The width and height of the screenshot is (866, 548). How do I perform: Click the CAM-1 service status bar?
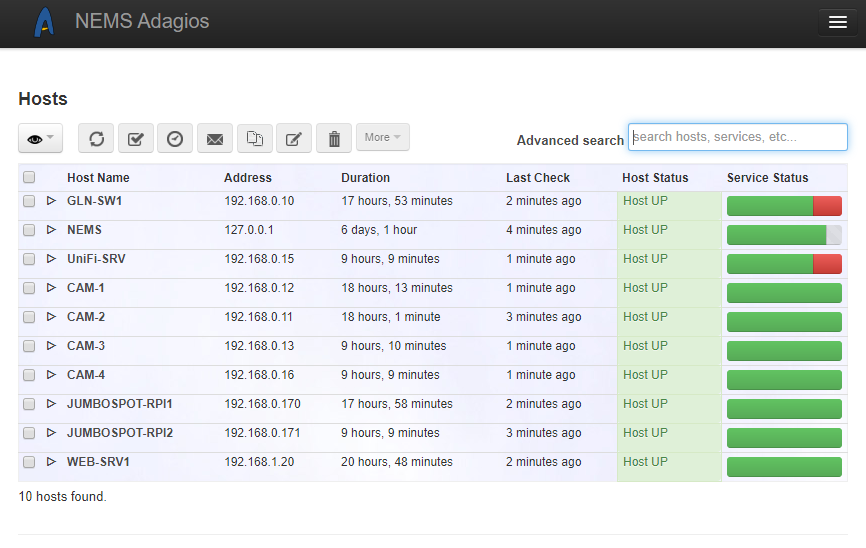coord(784,293)
